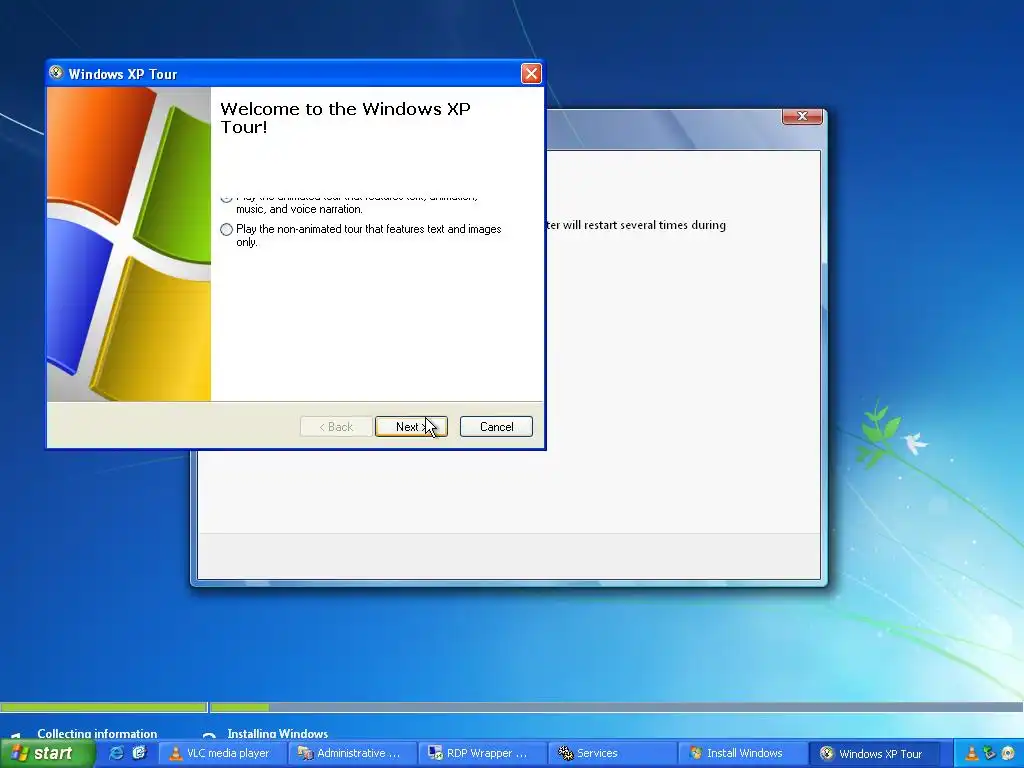Switch to Install Windows taskbar button
Image resolution: width=1024 pixels, height=768 pixels.
pyautogui.click(x=741, y=753)
